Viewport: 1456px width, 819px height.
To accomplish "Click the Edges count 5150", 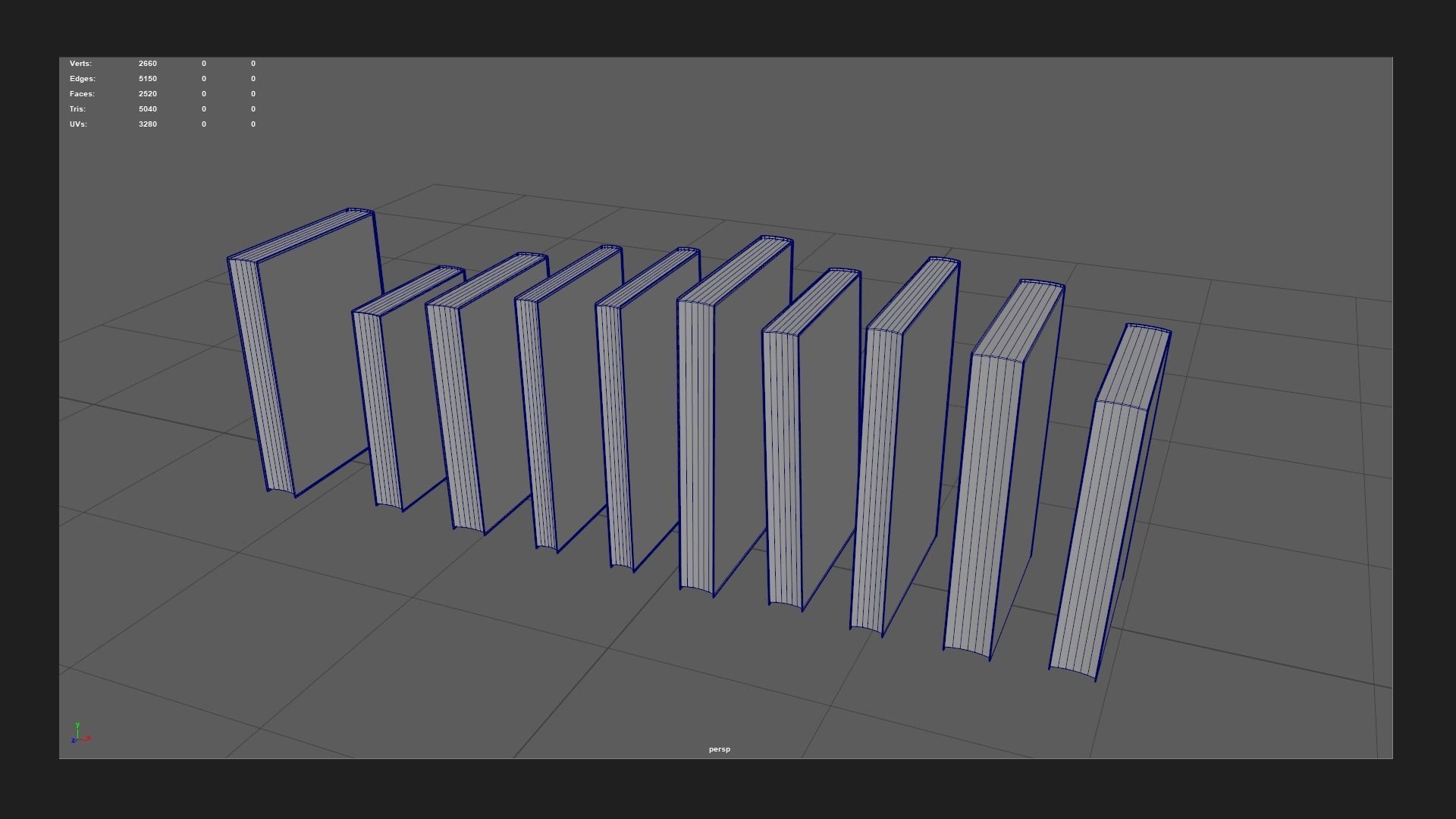I will pos(148,79).
